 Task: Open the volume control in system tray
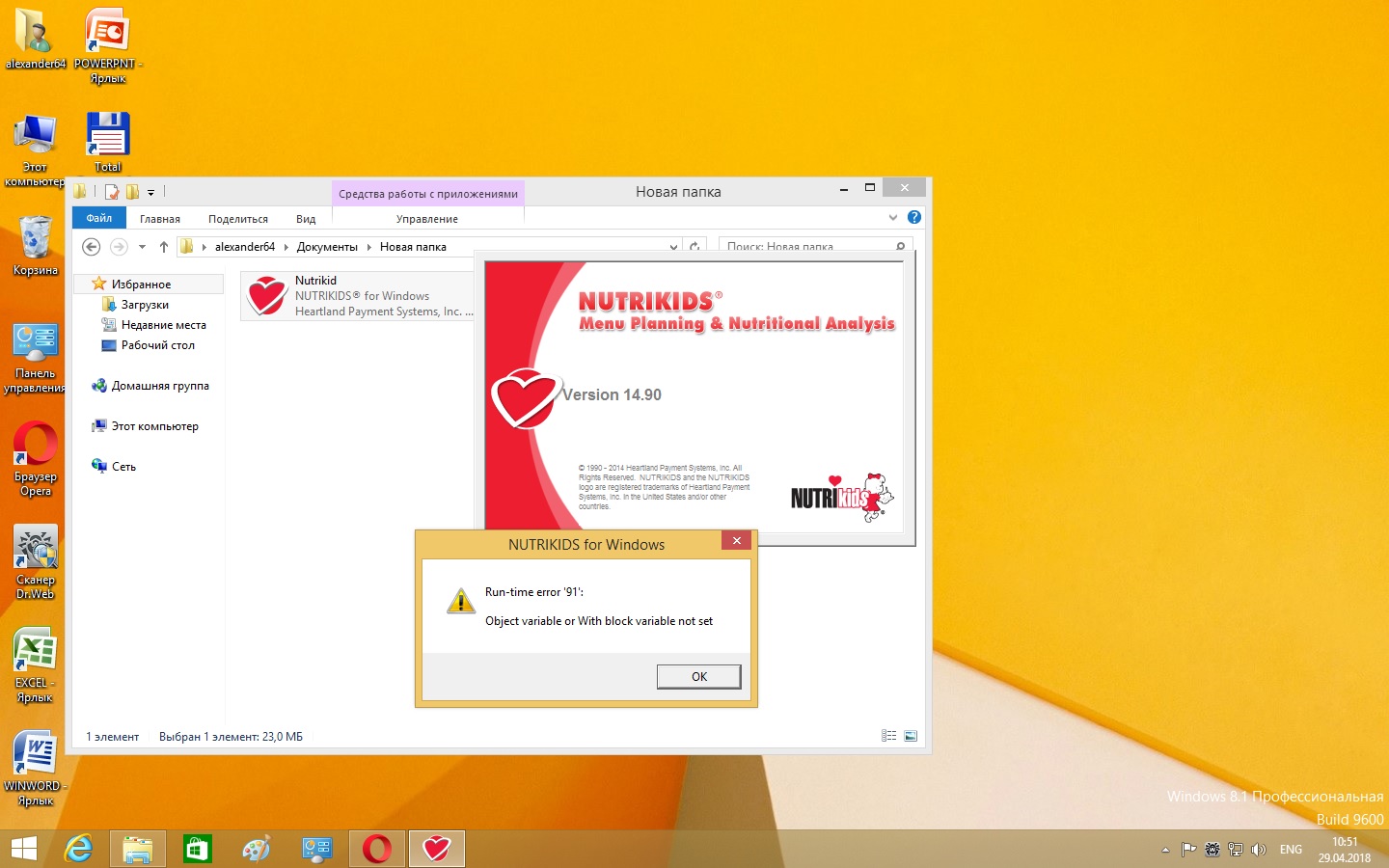[x=1259, y=850]
